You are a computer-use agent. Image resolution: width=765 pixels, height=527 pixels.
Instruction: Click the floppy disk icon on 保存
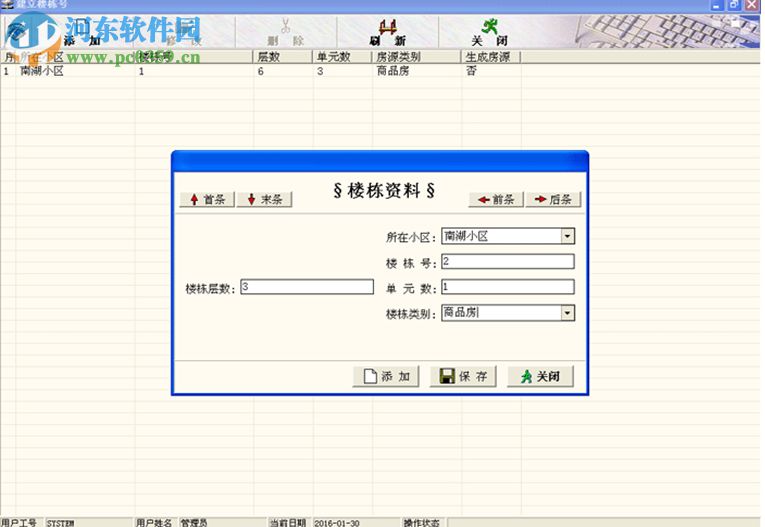pos(447,376)
